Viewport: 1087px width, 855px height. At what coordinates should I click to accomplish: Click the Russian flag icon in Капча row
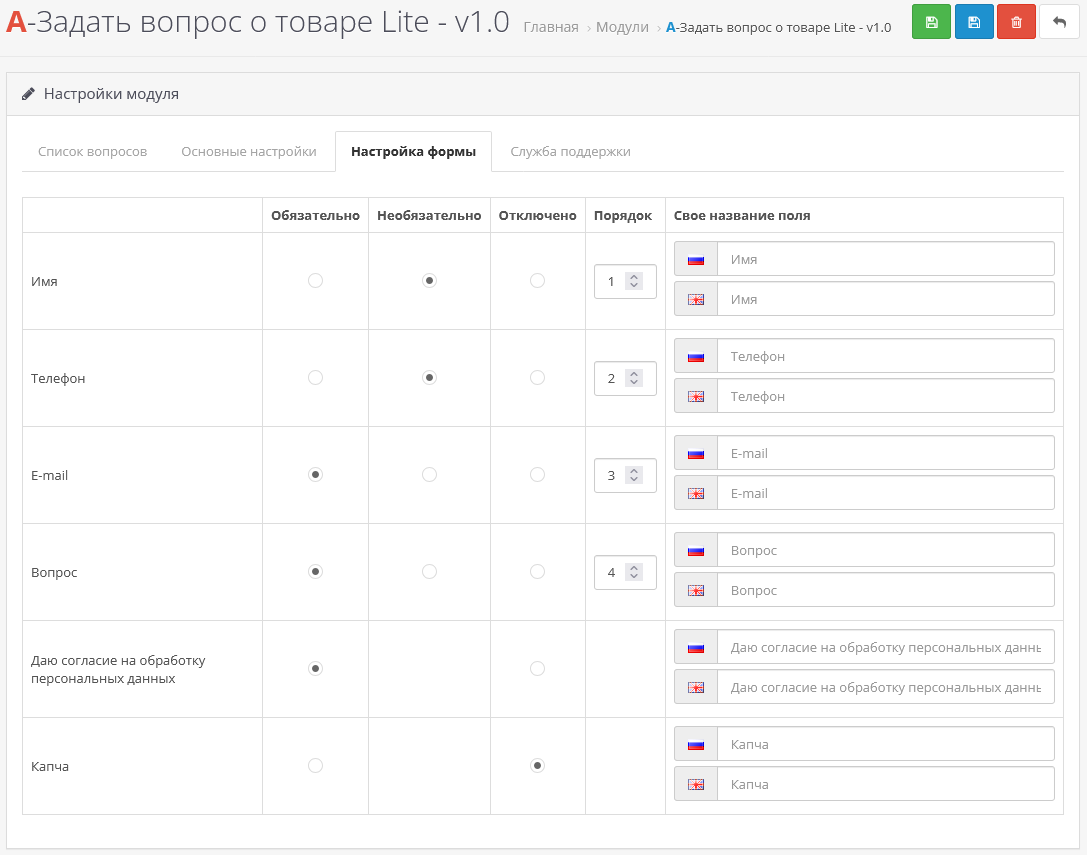(696, 744)
